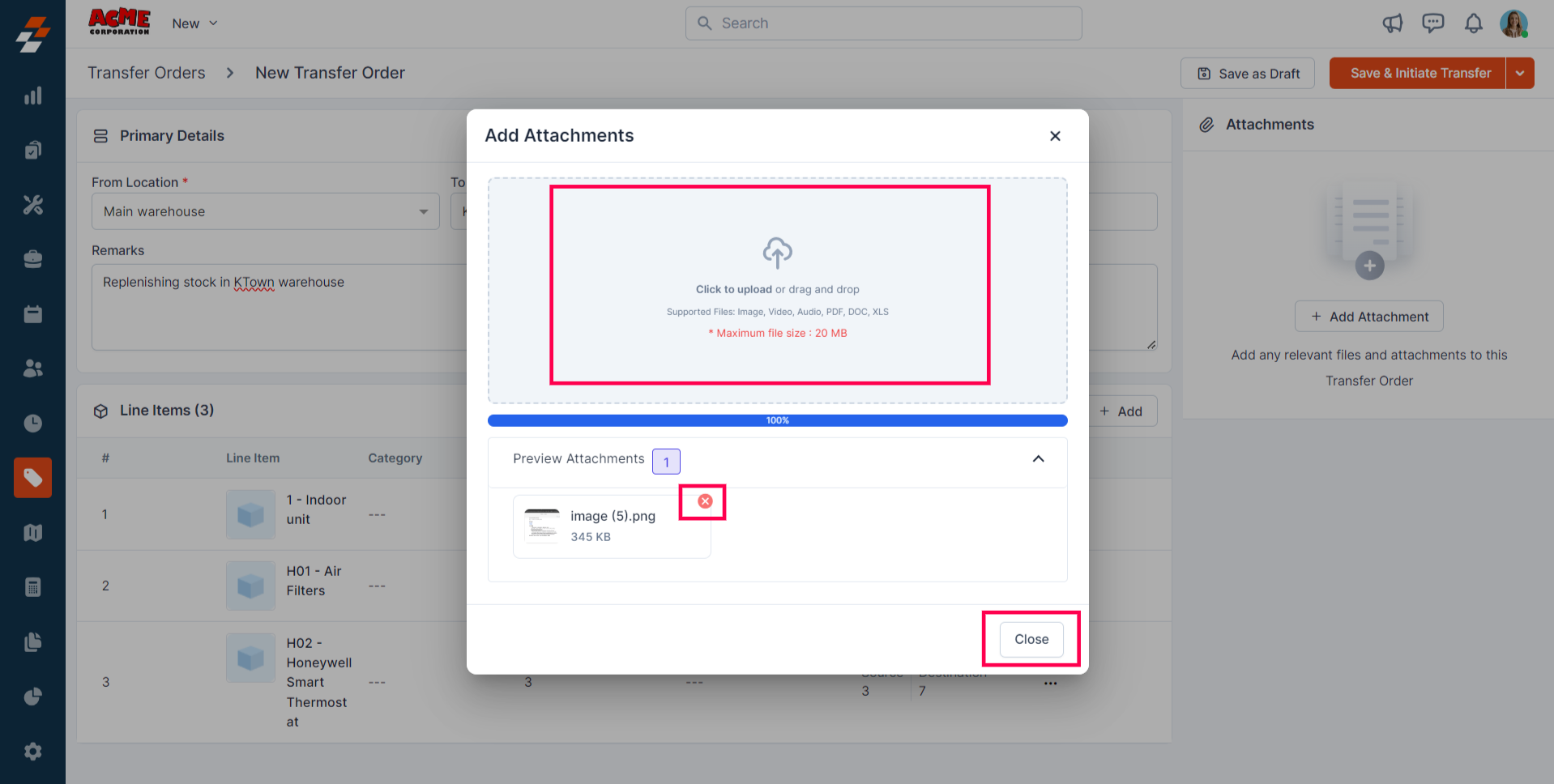The height and width of the screenshot is (784, 1554).
Task: Open the New dropdown menu
Action: click(194, 23)
